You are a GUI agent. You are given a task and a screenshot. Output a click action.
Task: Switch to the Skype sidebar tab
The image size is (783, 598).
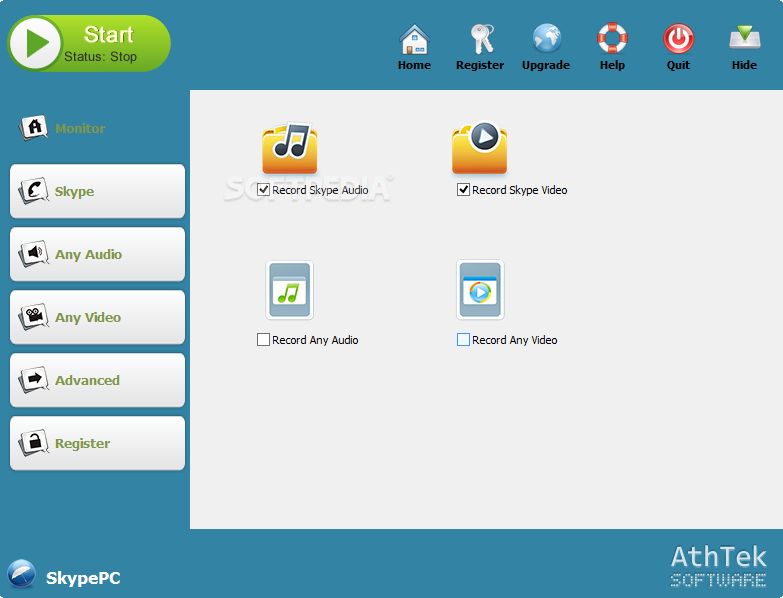97,191
